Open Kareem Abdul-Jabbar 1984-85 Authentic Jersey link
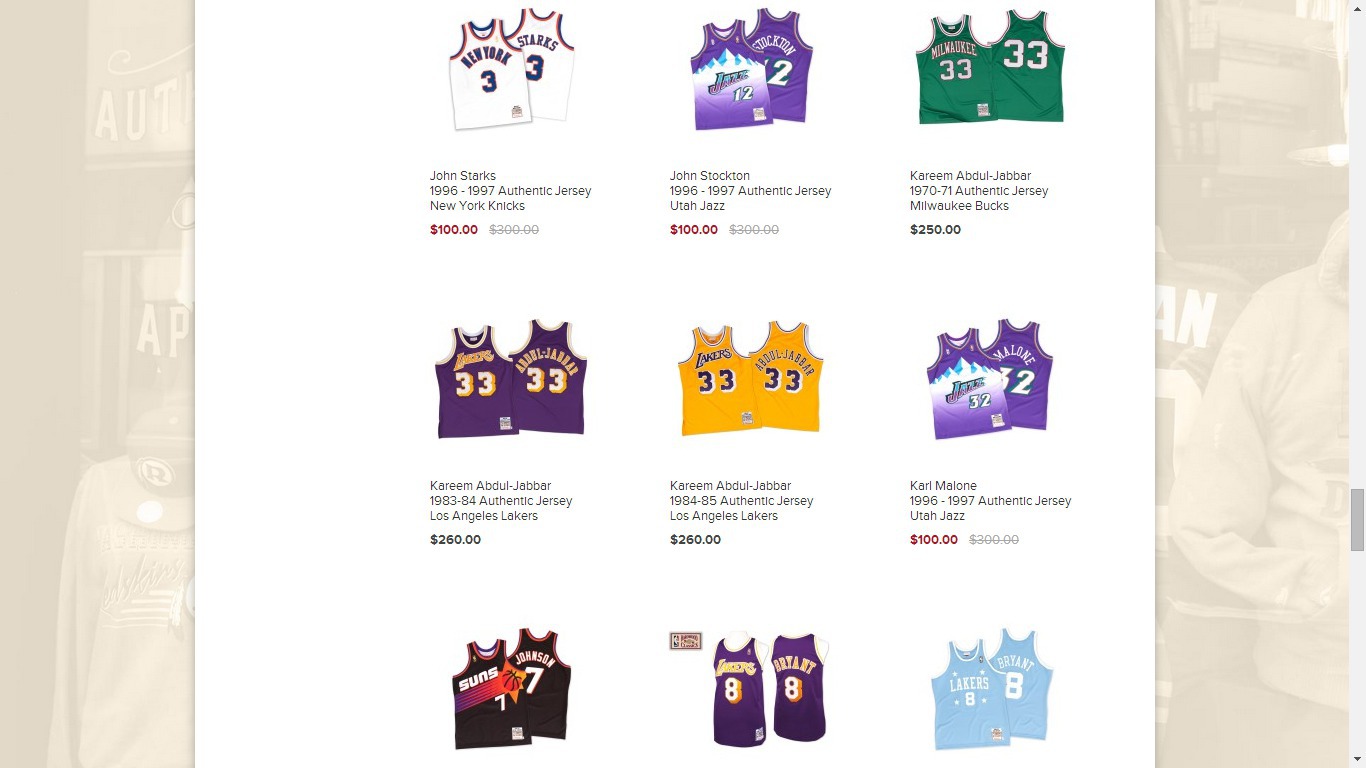 (x=742, y=501)
